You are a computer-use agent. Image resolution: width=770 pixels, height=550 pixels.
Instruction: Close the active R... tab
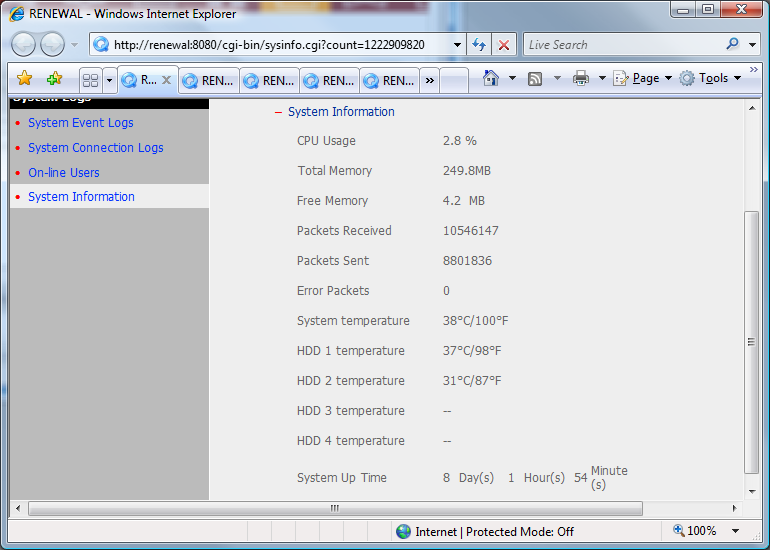[166, 80]
